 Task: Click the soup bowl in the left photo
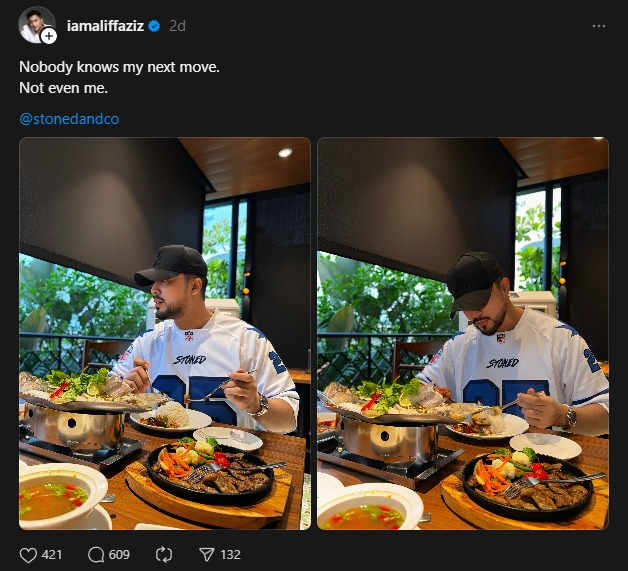pyautogui.click(x=60, y=495)
